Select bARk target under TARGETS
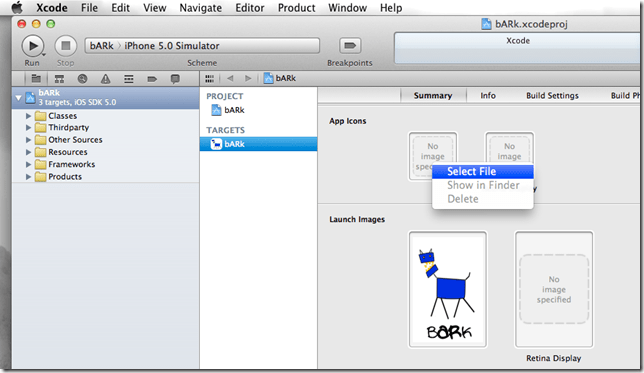 pyautogui.click(x=258, y=144)
